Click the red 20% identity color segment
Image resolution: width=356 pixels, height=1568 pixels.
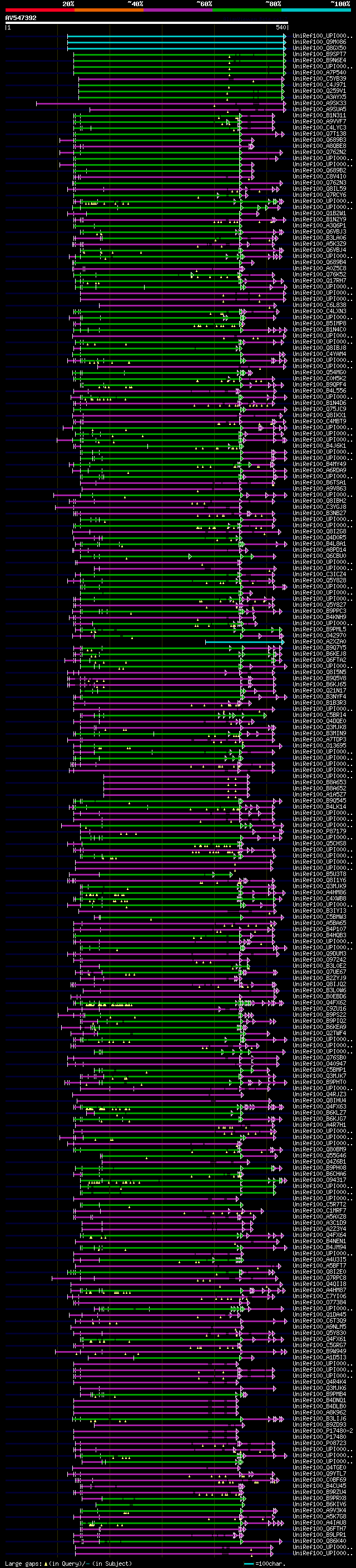39,10
